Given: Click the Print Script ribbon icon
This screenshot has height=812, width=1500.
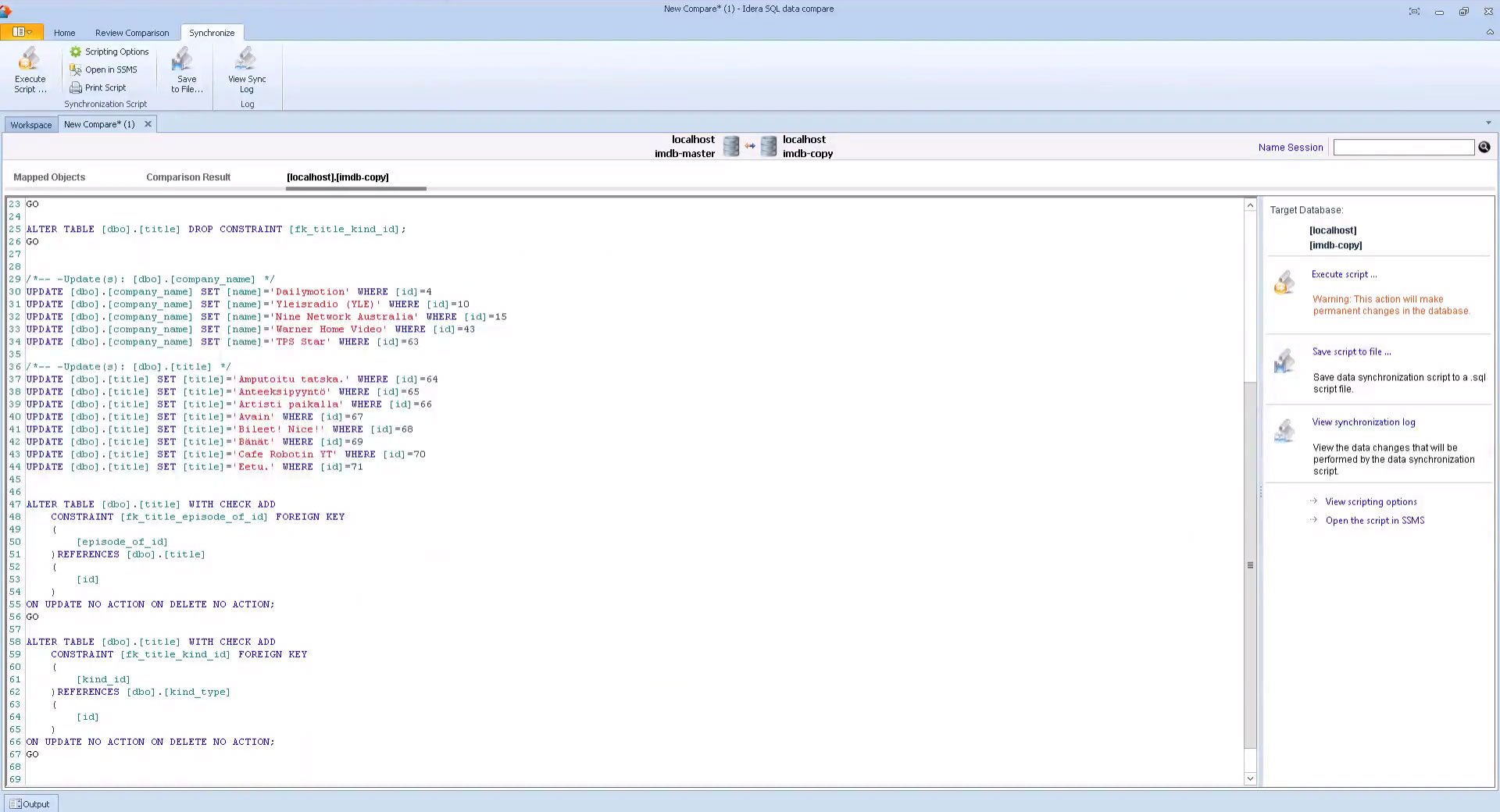Looking at the screenshot, I should click(x=76, y=87).
